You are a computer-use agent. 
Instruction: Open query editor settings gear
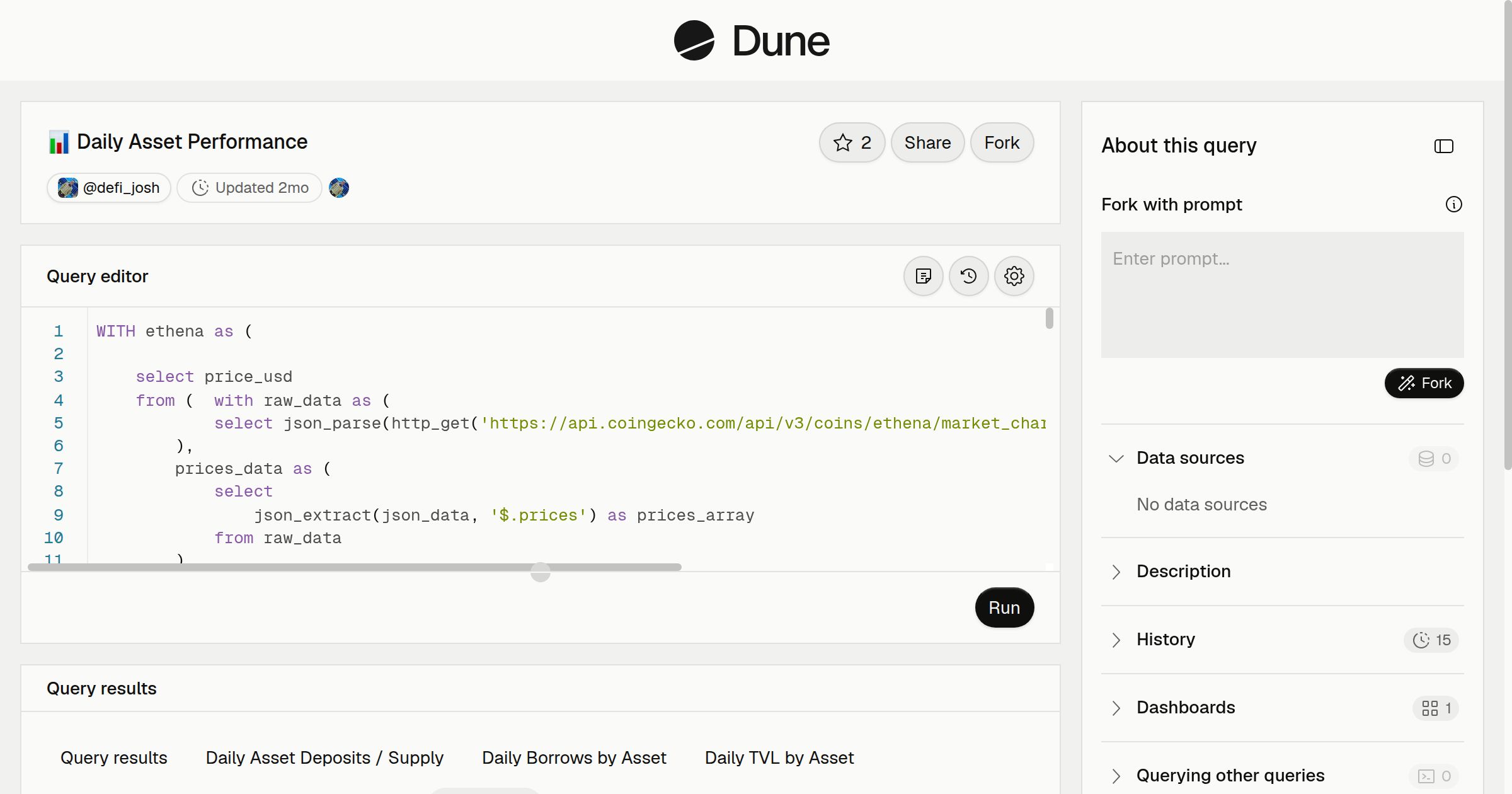tap(1014, 276)
